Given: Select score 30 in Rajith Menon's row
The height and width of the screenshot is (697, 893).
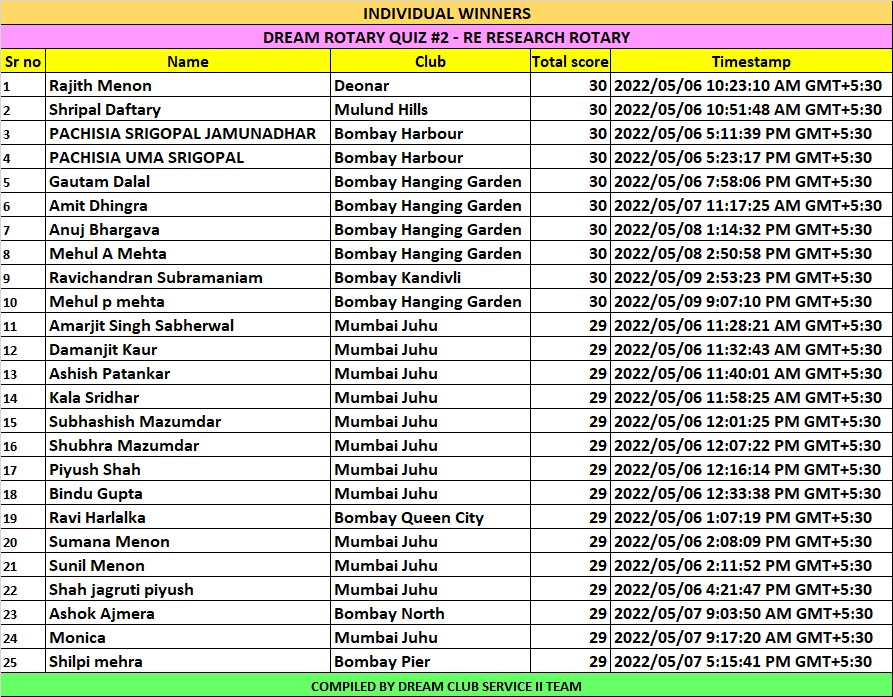Looking at the screenshot, I should (570, 85).
